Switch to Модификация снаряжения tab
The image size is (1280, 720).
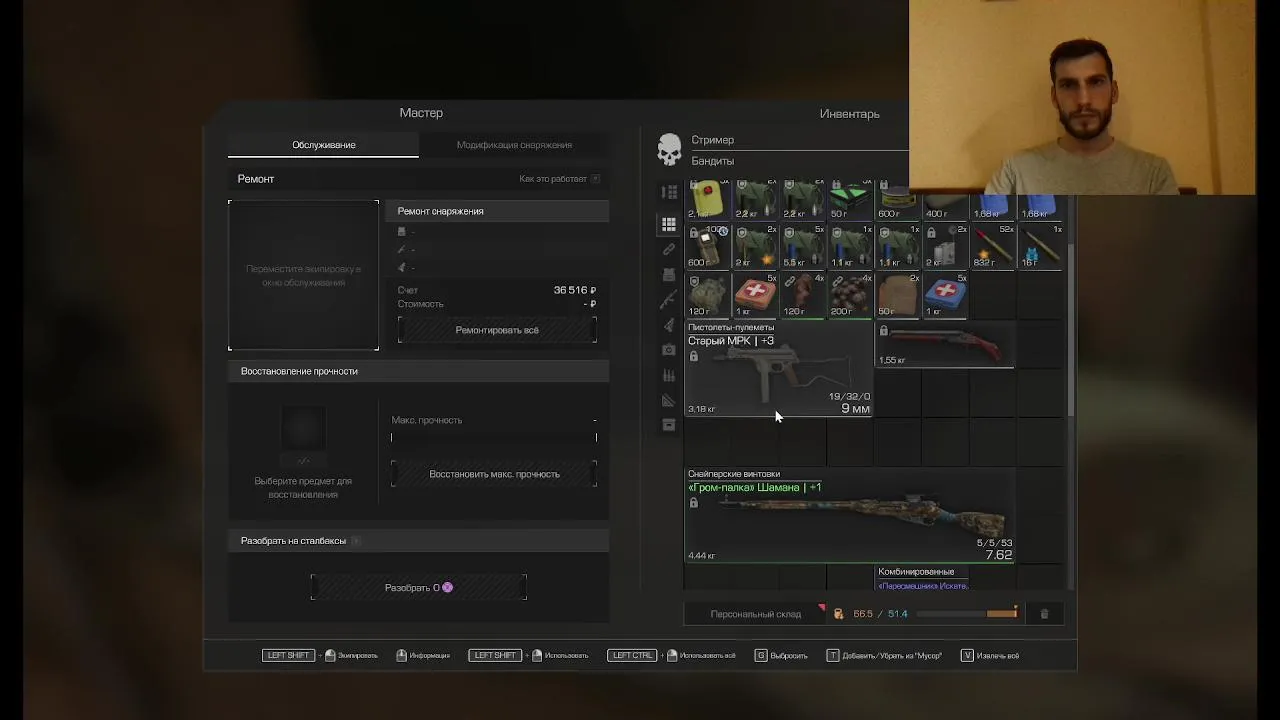514,145
